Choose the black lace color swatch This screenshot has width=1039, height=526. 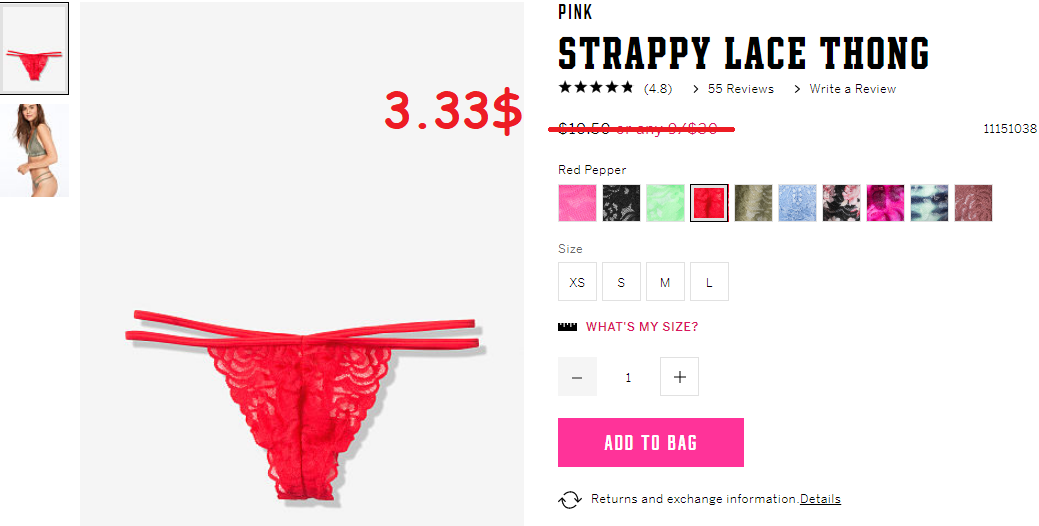click(x=621, y=203)
